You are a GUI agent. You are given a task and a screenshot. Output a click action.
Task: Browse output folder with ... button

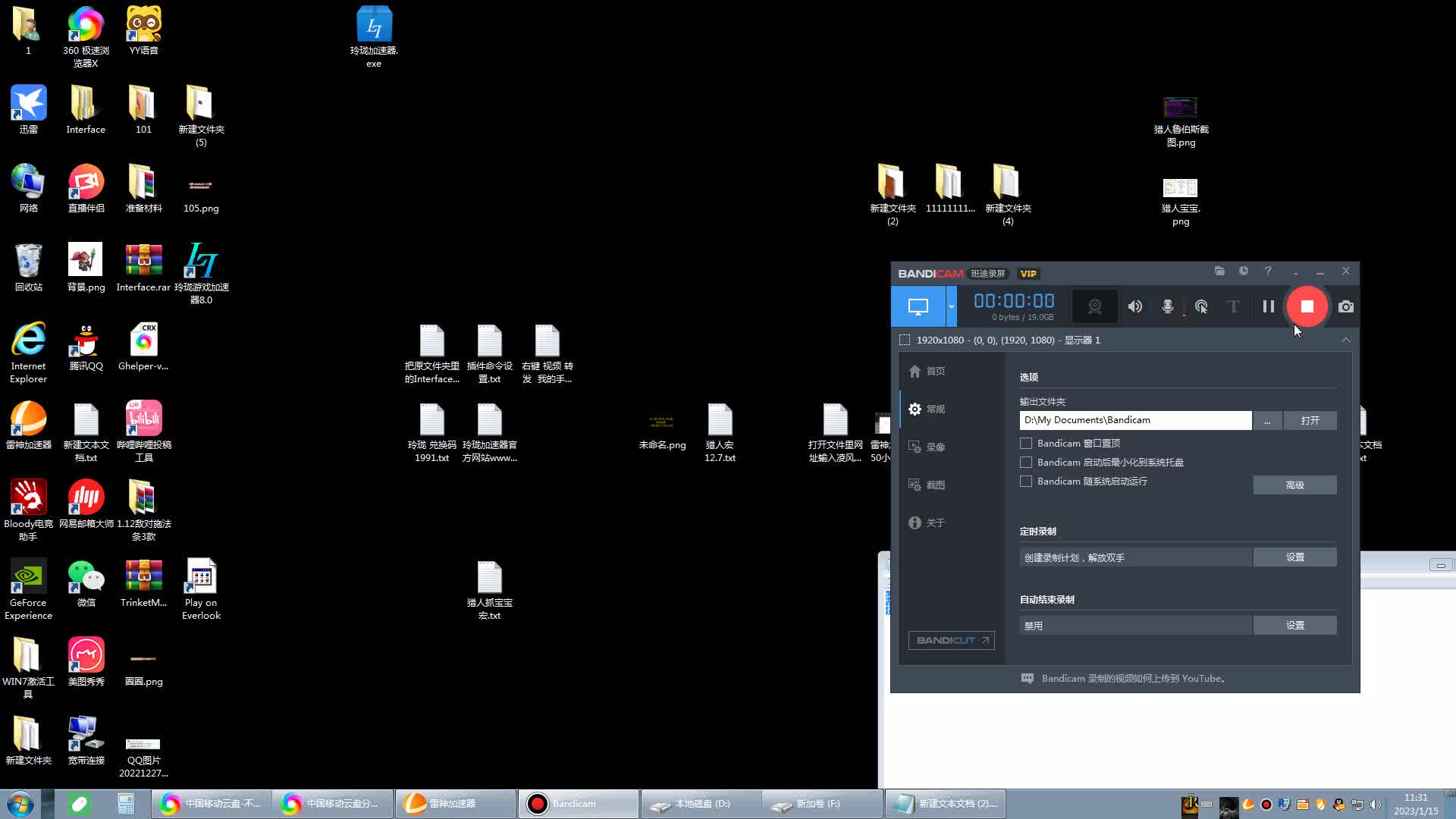point(1267,420)
